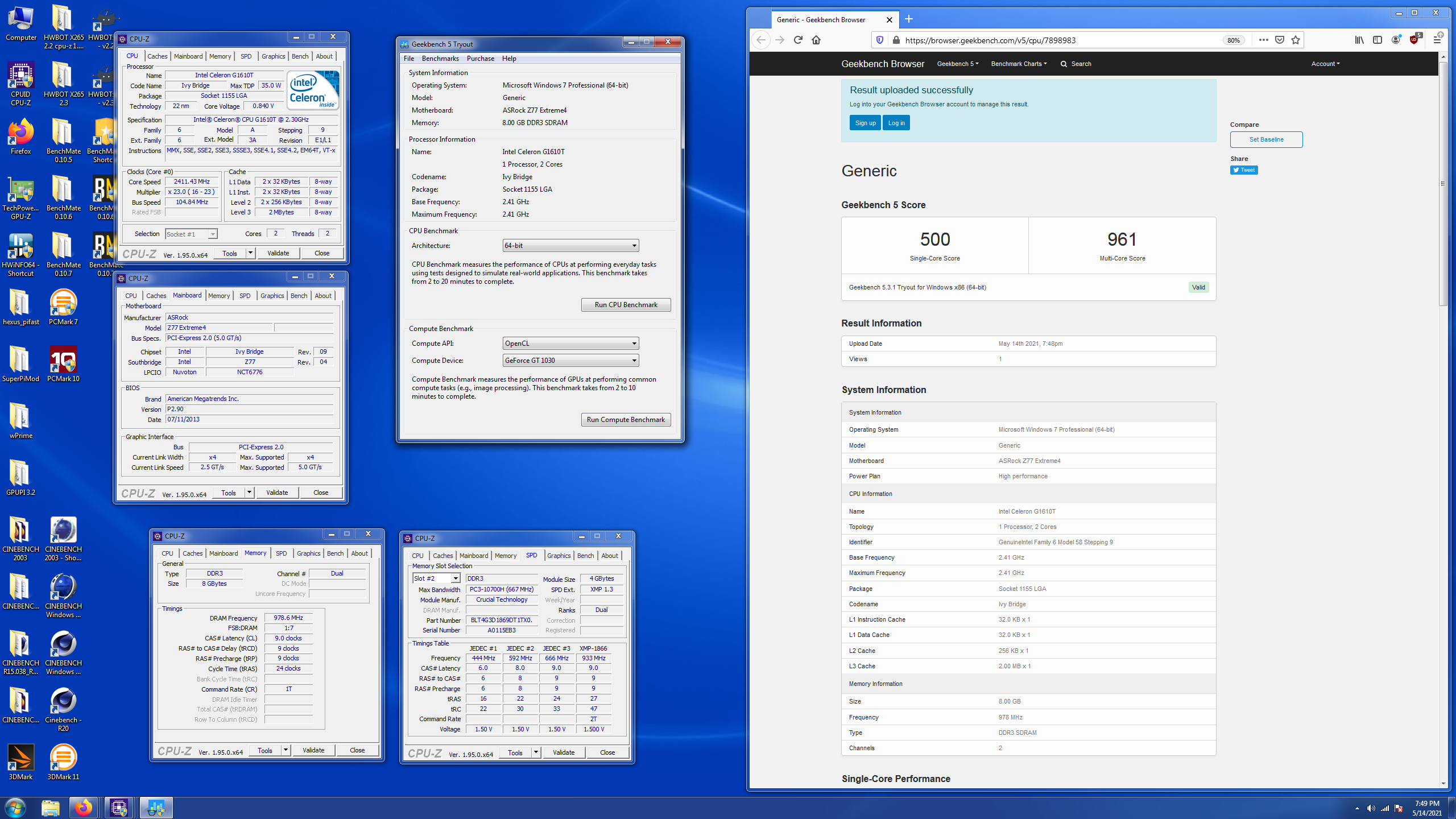The image size is (1456, 819).
Task: Open the Account dropdown
Action: (x=1325, y=64)
